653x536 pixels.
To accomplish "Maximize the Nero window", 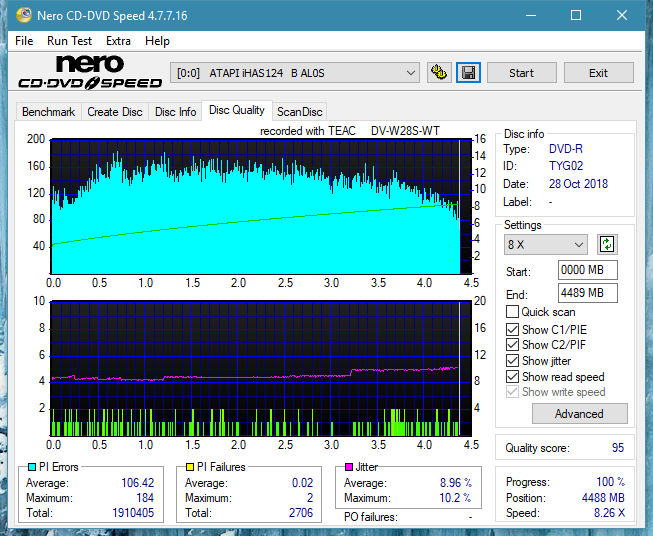I will click(576, 15).
